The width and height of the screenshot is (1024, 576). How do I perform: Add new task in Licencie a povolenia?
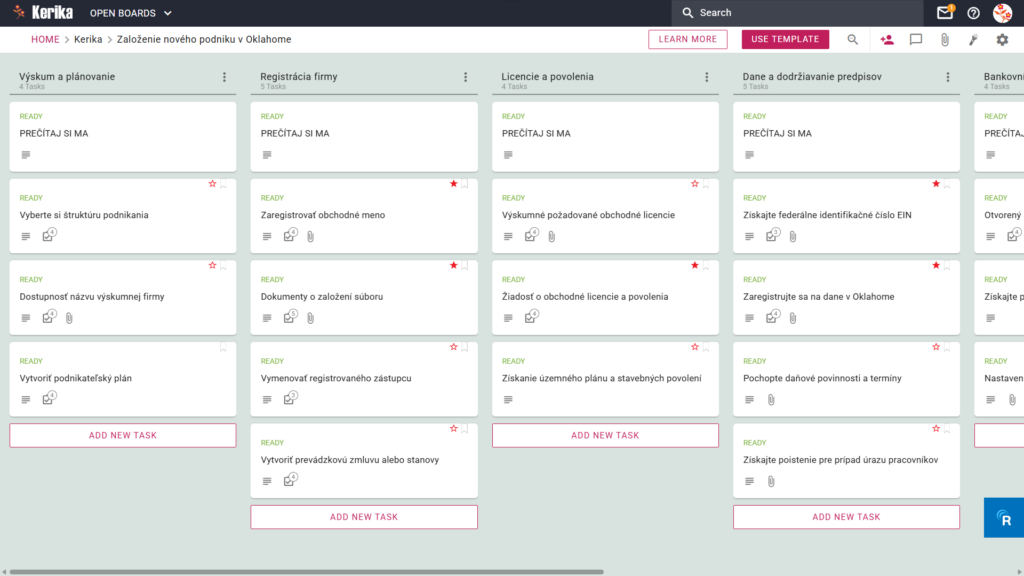pyautogui.click(x=605, y=436)
